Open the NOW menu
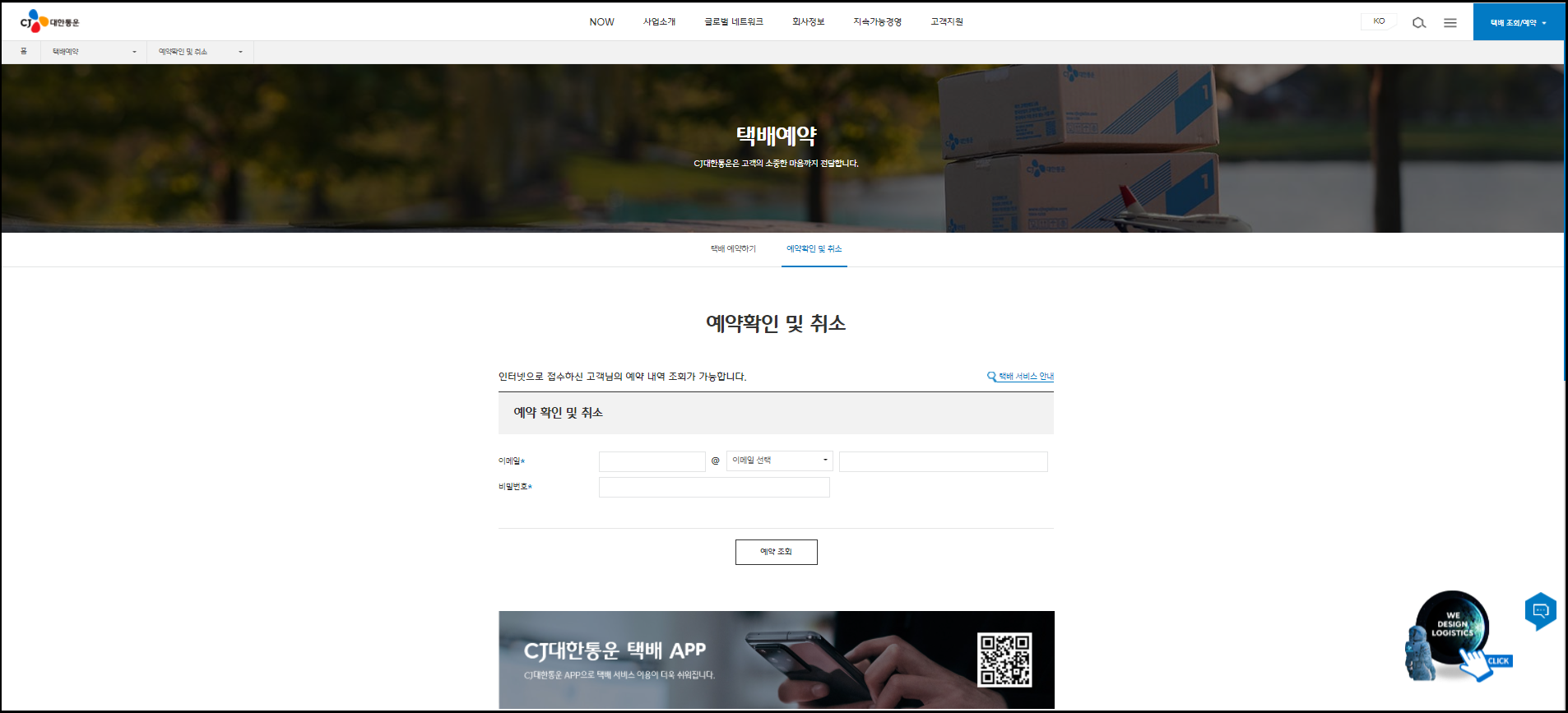 tap(601, 22)
